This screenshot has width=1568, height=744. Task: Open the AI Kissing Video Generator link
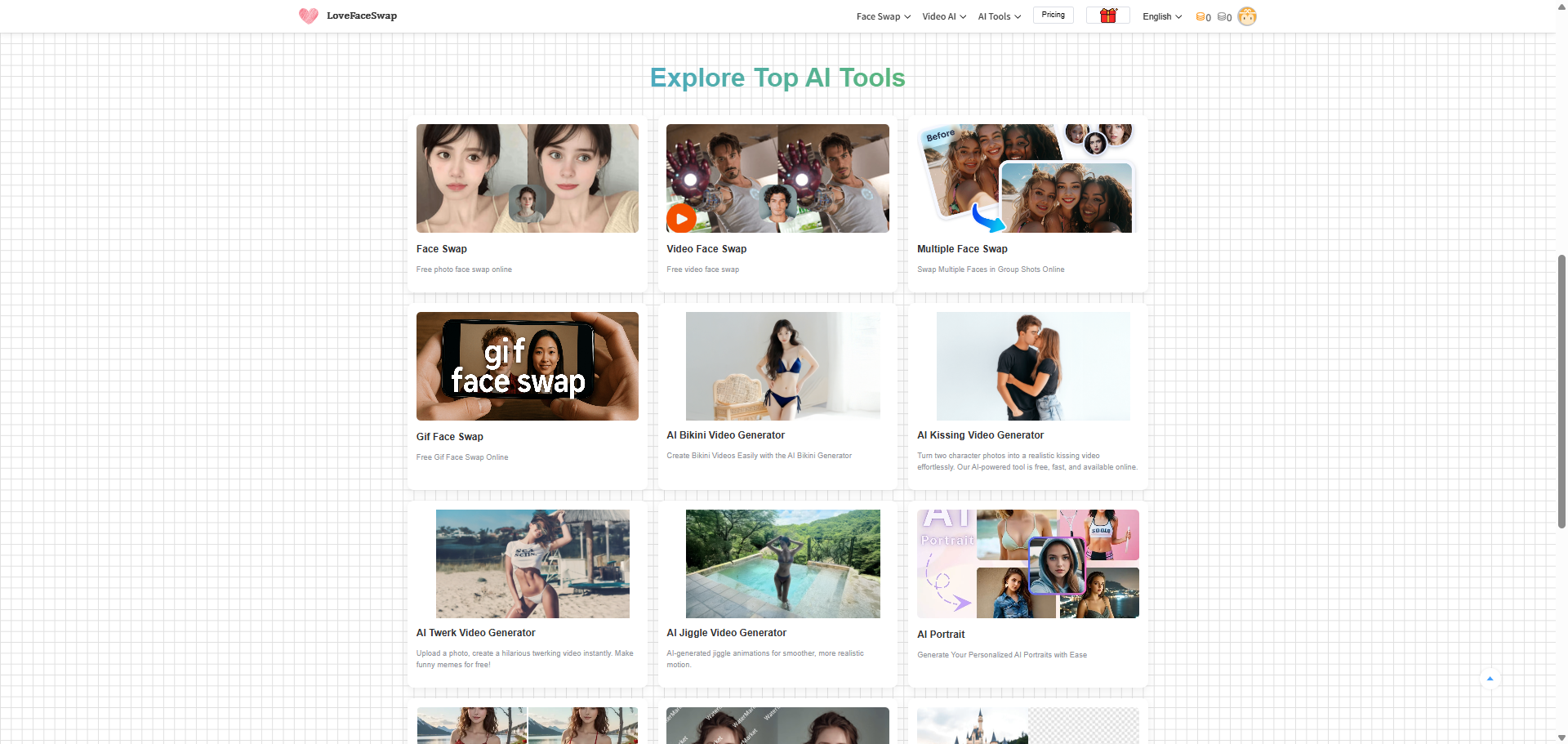pos(980,435)
